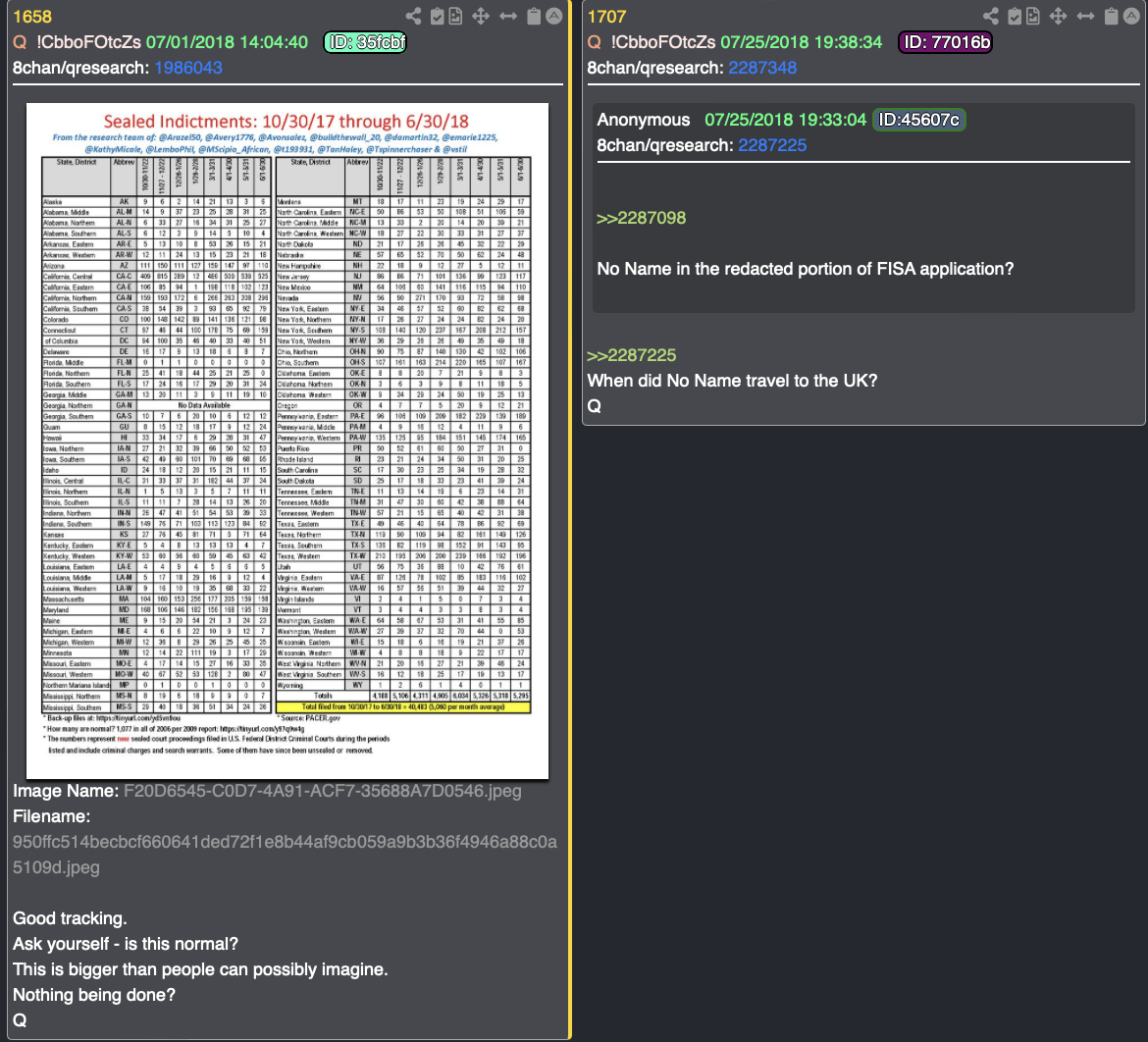The image size is (1148, 1042).
Task: Click the purple ID: 77016b badge
Action: click(946, 42)
